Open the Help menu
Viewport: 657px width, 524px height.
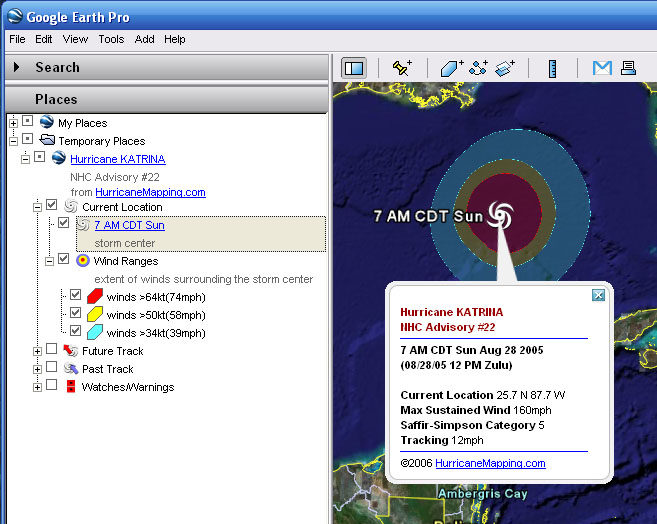click(x=175, y=39)
